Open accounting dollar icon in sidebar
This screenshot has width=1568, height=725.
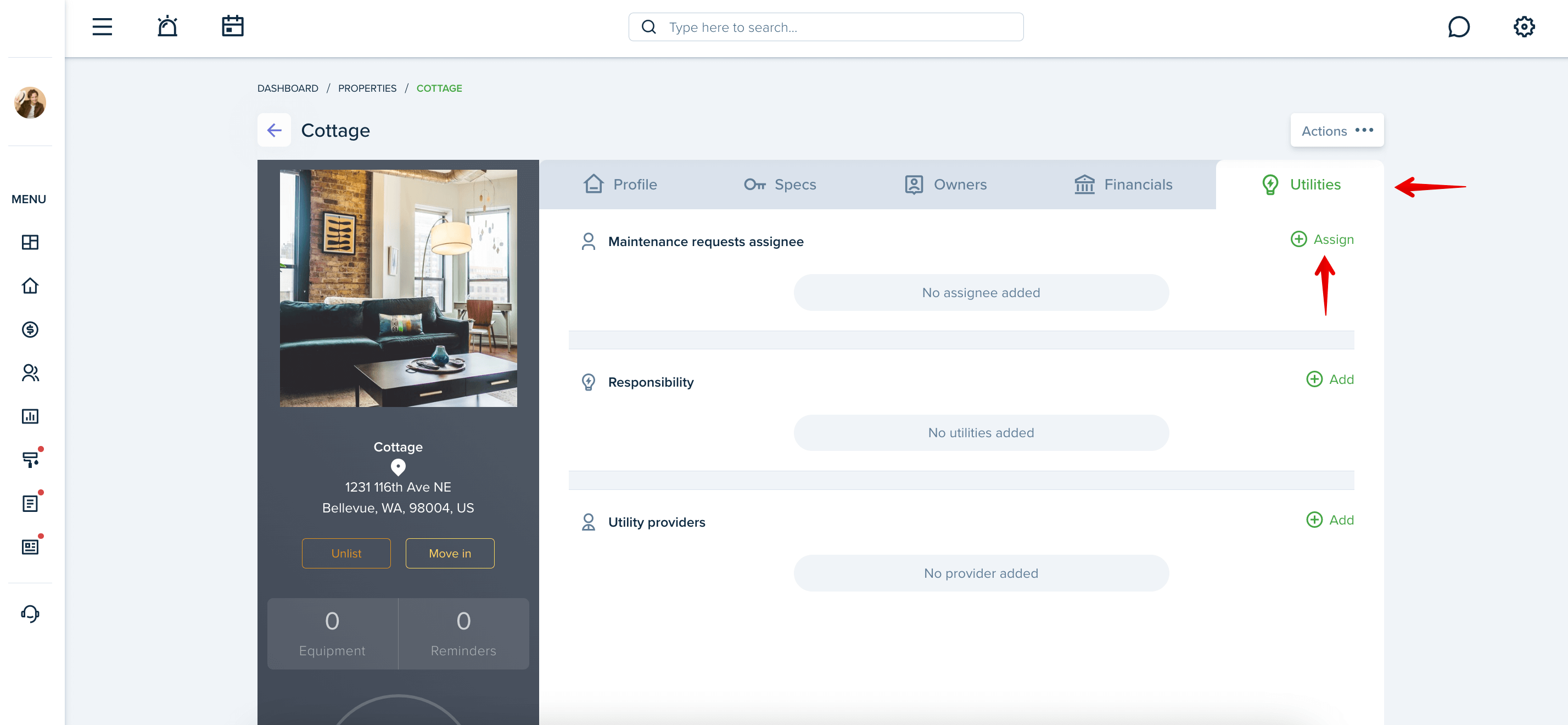[30, 330]
